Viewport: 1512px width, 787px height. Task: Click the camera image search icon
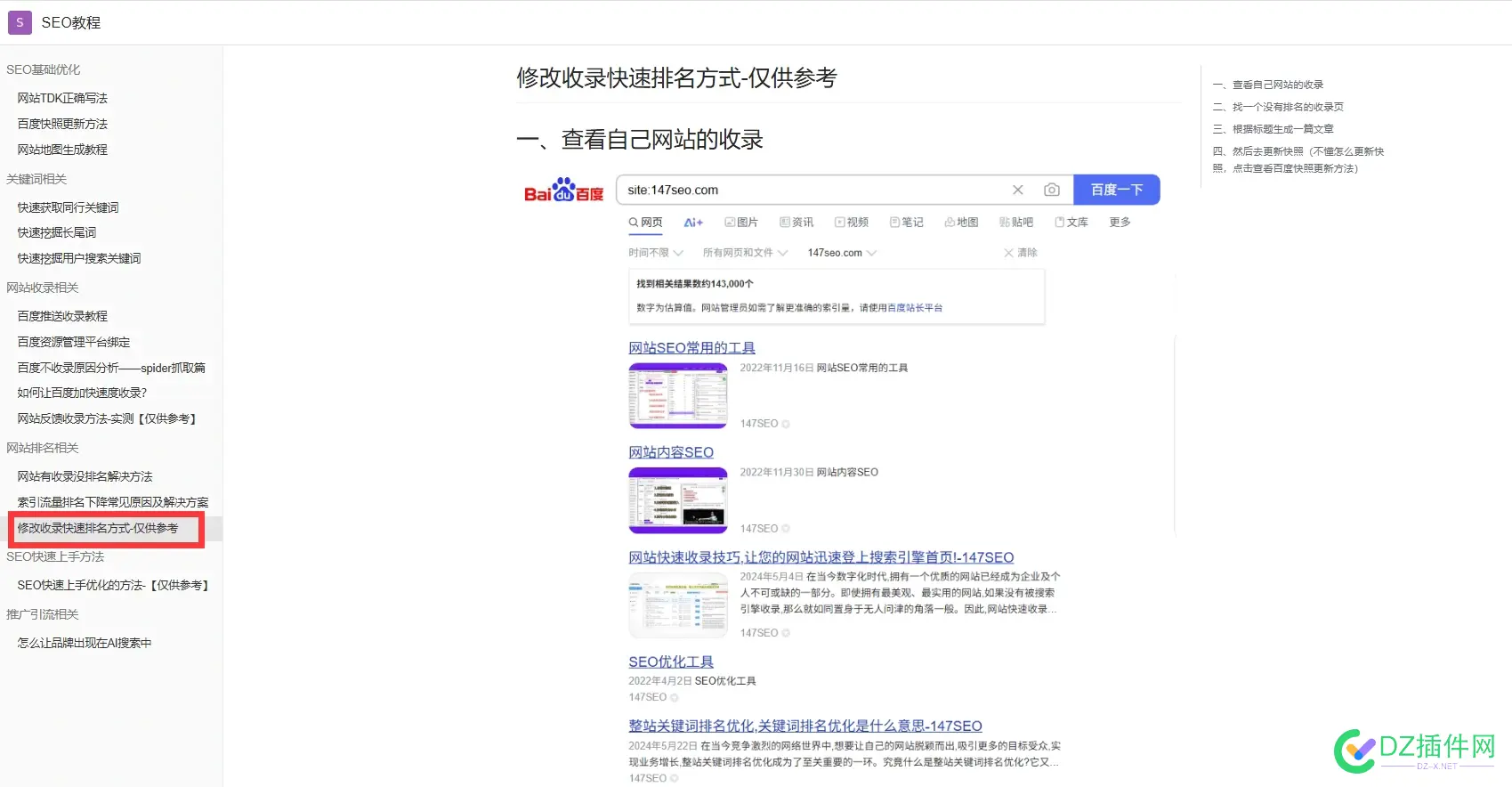[1052, 190]
